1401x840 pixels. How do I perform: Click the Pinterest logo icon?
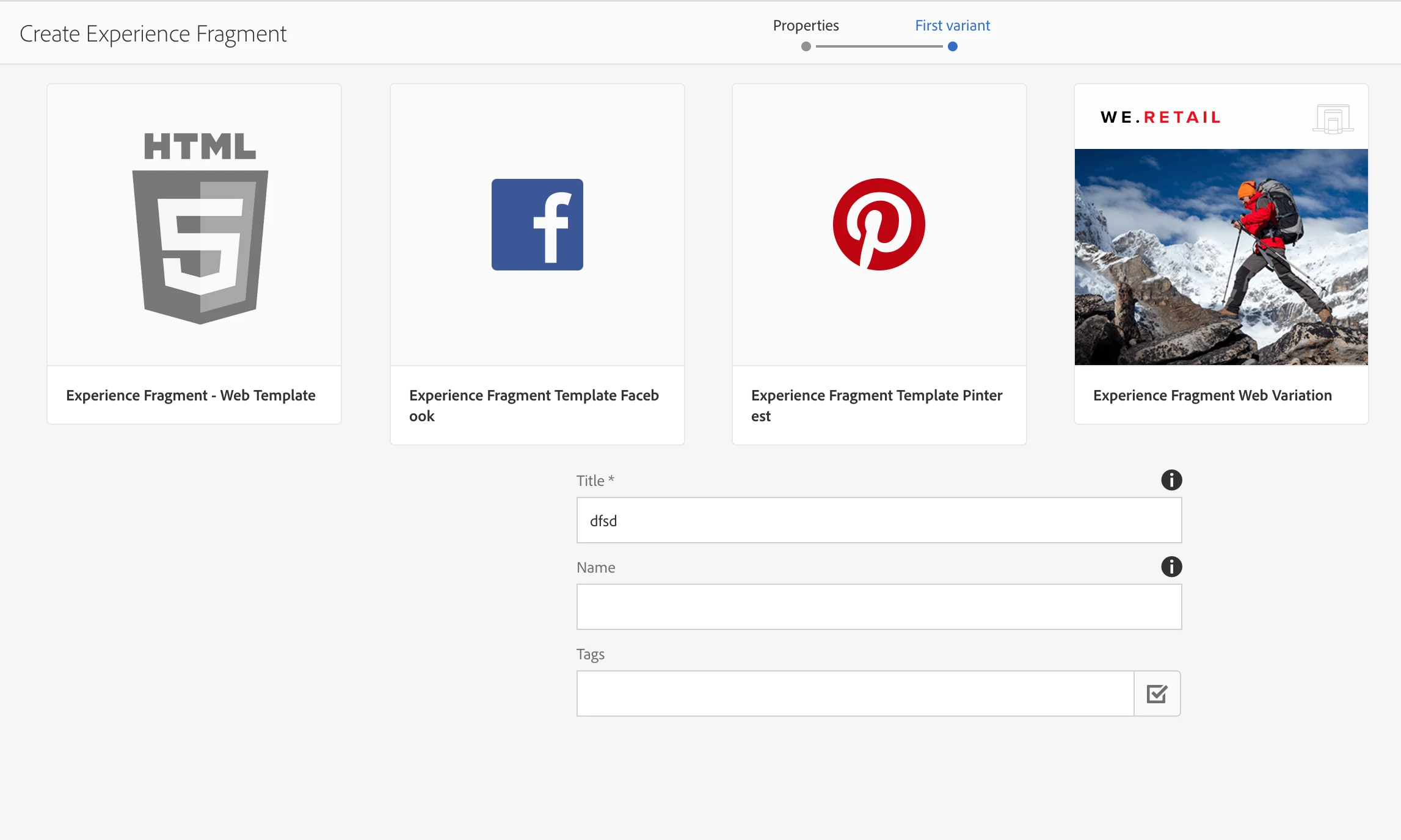pos(879,225)
